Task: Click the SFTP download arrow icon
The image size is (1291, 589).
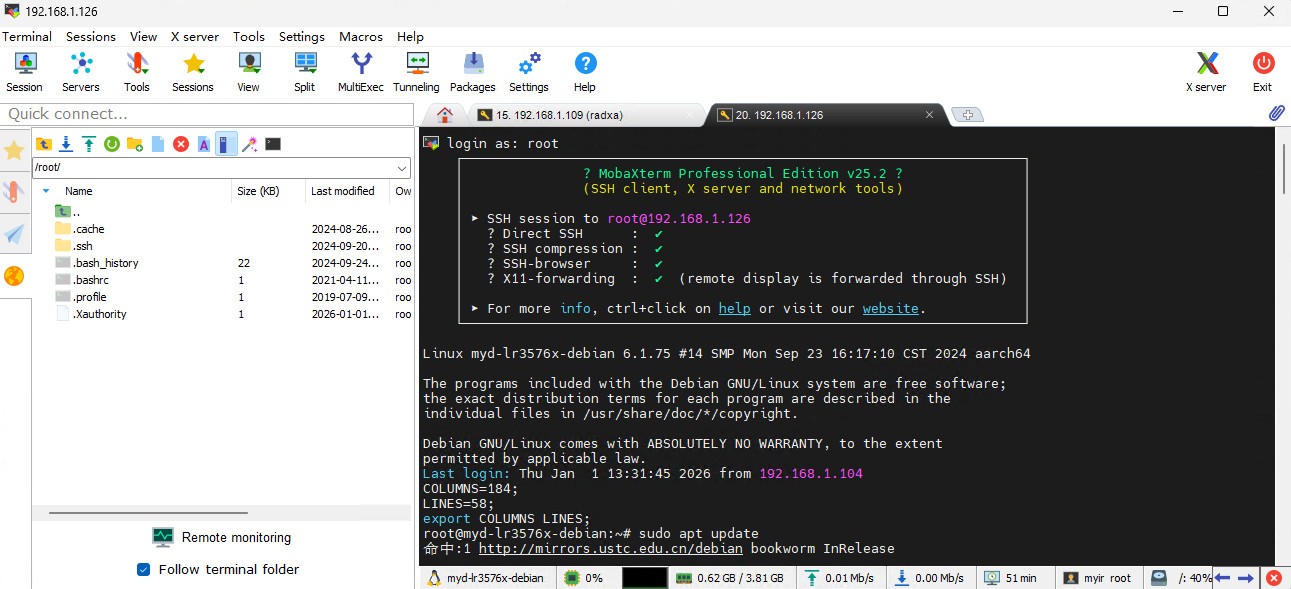Action: coord(66,144)
